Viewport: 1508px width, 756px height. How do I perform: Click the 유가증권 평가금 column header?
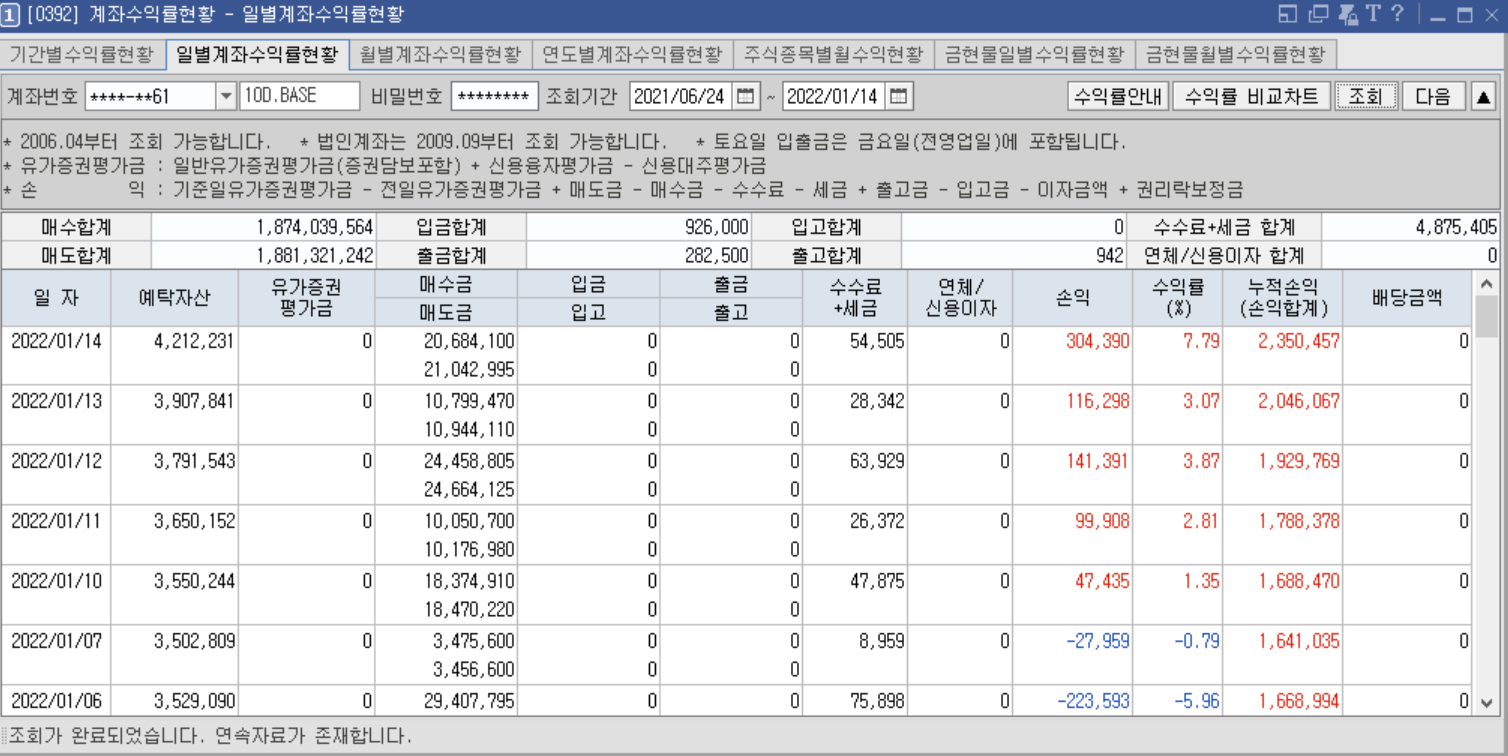pos(307,298)
